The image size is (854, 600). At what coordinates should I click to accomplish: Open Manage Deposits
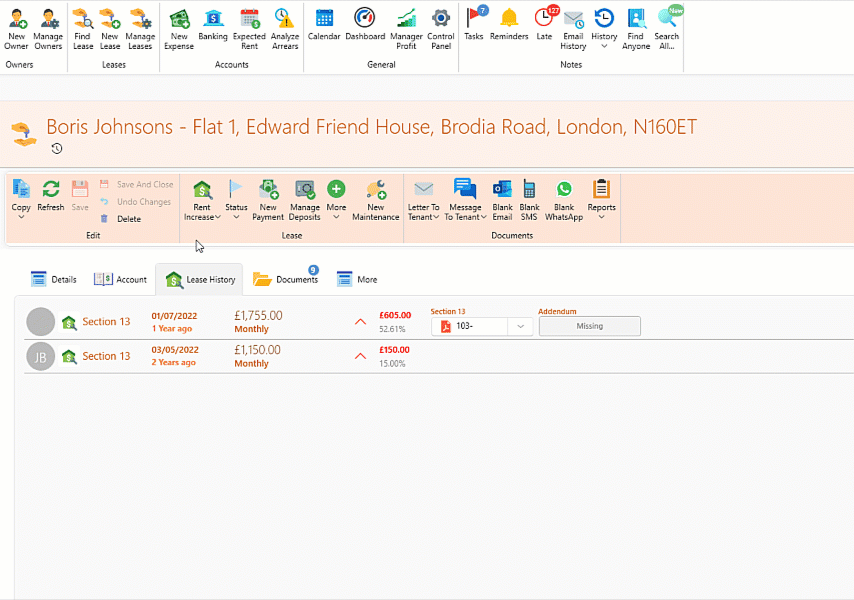coord(304,190)
